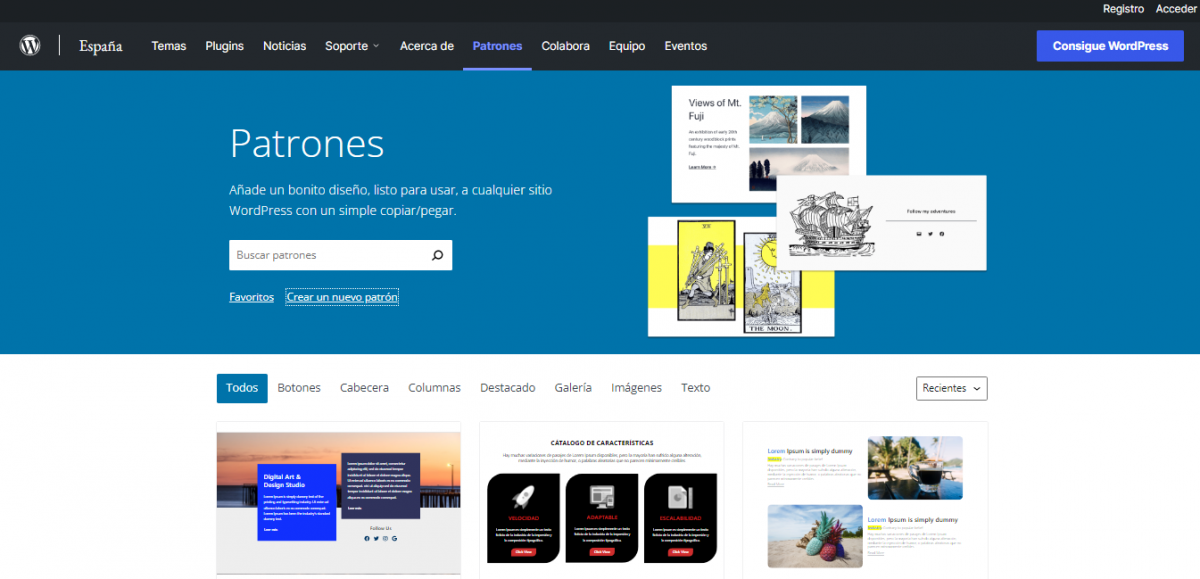Viewport: 1200px width, 579px height.
Task: Select the Todos filter tab
Action: (x=242, y=388)
